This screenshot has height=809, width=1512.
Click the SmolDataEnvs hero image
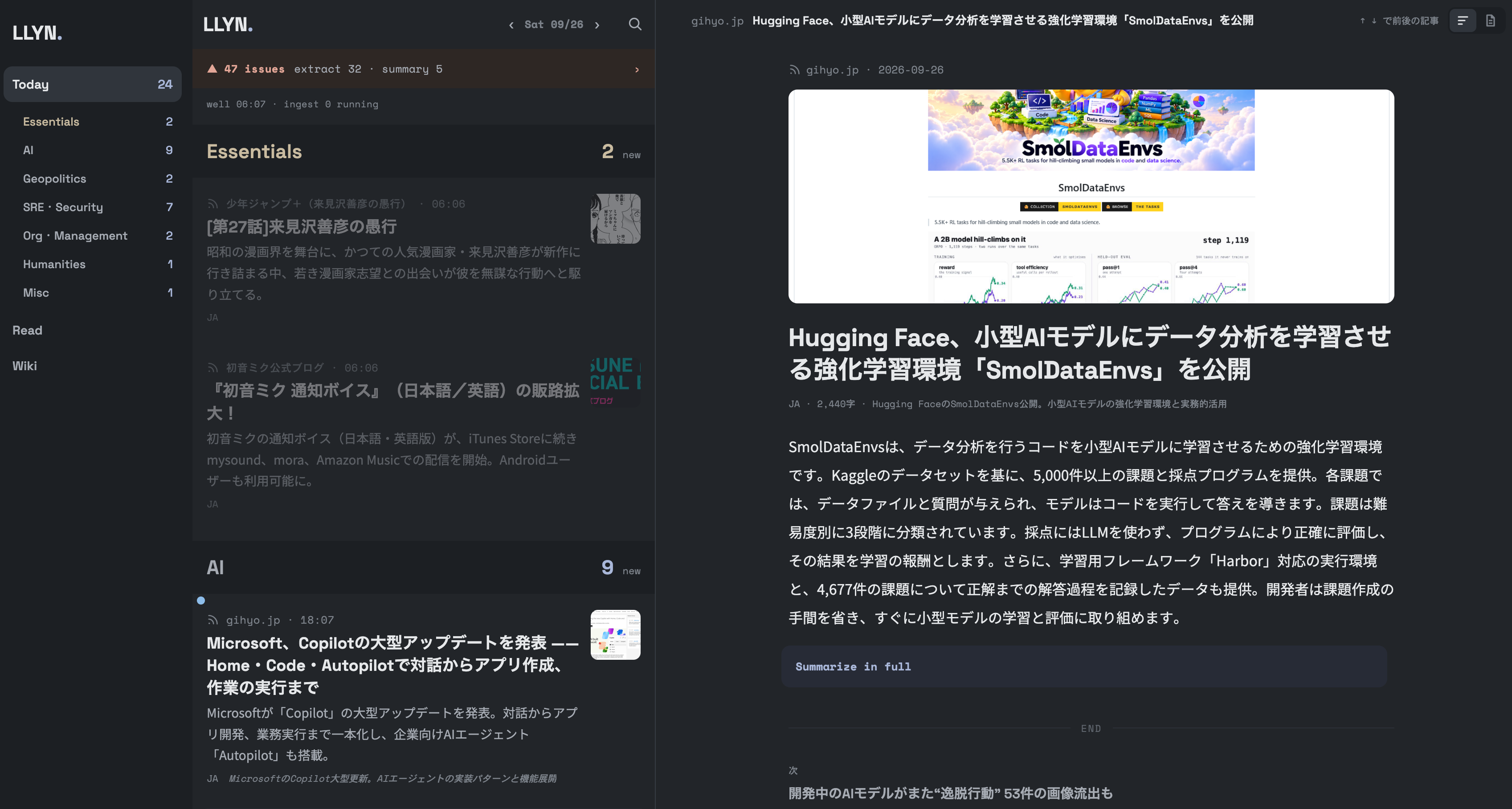click(1091, 196)
